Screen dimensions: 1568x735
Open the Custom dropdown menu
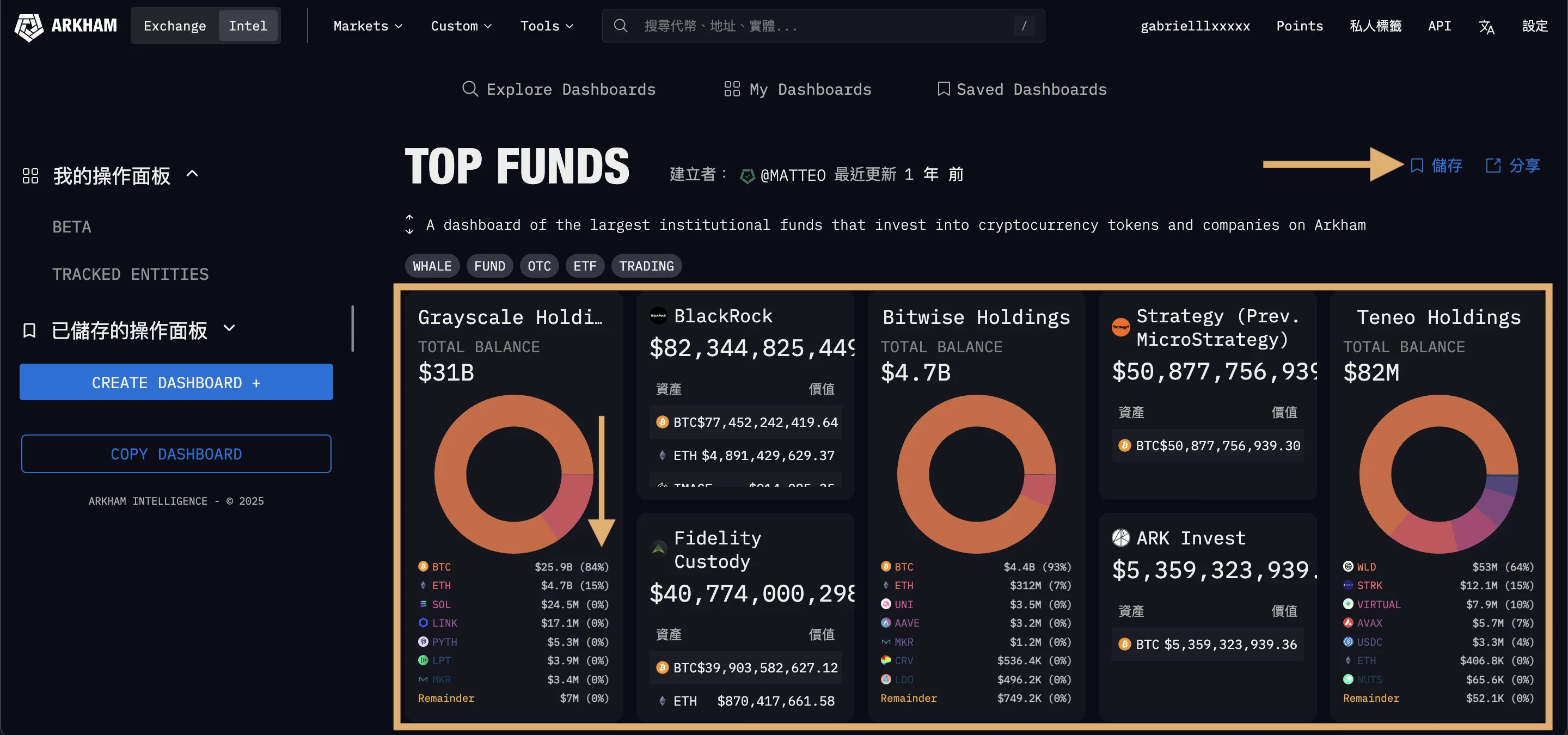tap(461, 26)
